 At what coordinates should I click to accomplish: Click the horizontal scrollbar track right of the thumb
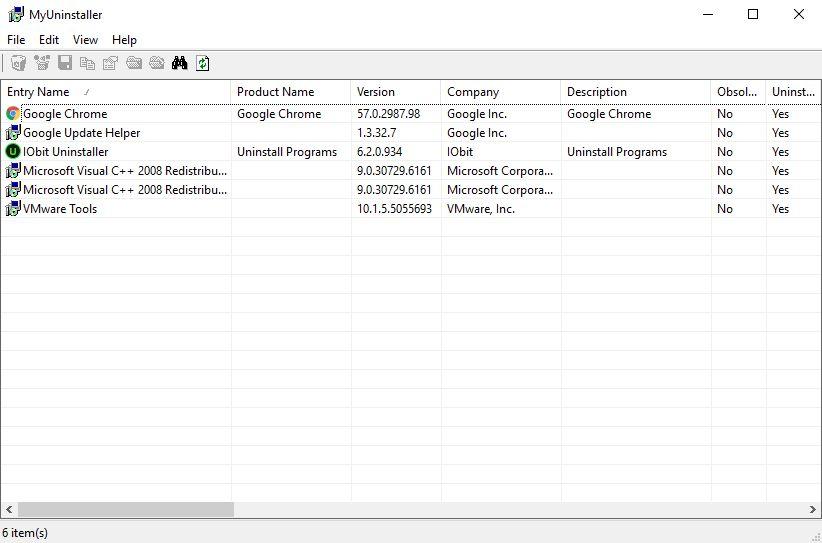pyautogui.click(x=519, y=509)
